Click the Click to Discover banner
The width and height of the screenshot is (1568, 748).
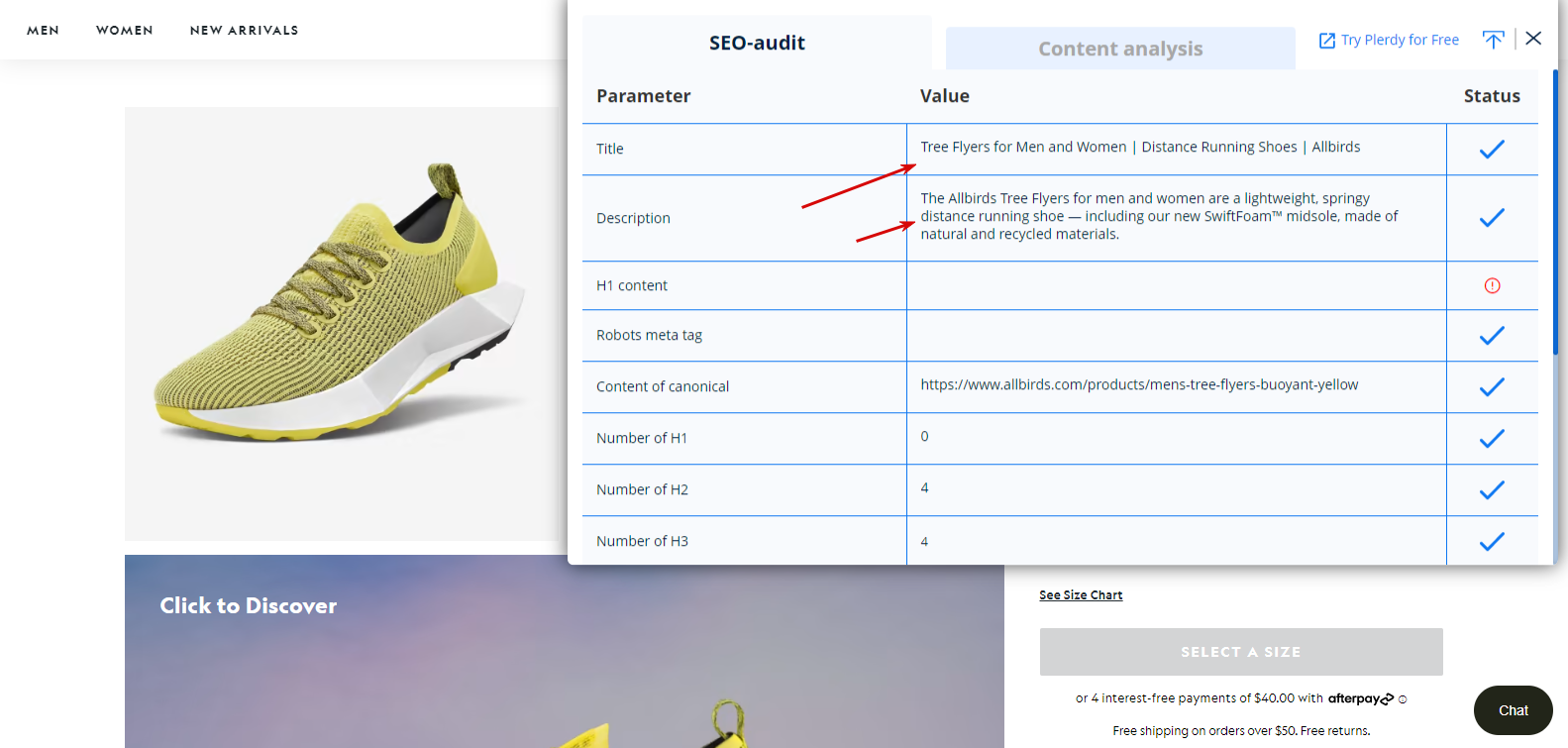point(565,651)
